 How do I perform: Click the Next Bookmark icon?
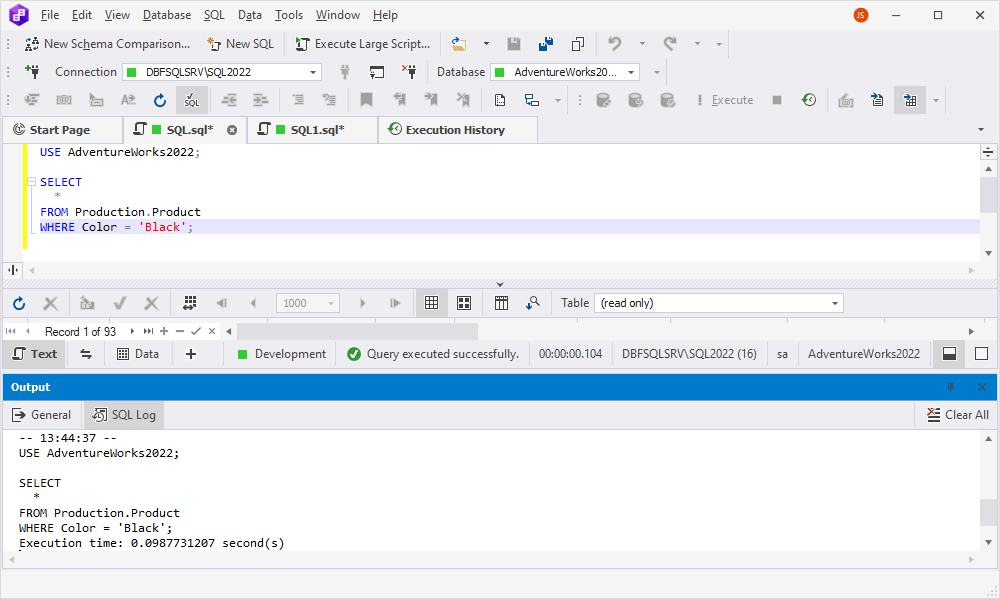pyautogui.click(x=431, y=100)
